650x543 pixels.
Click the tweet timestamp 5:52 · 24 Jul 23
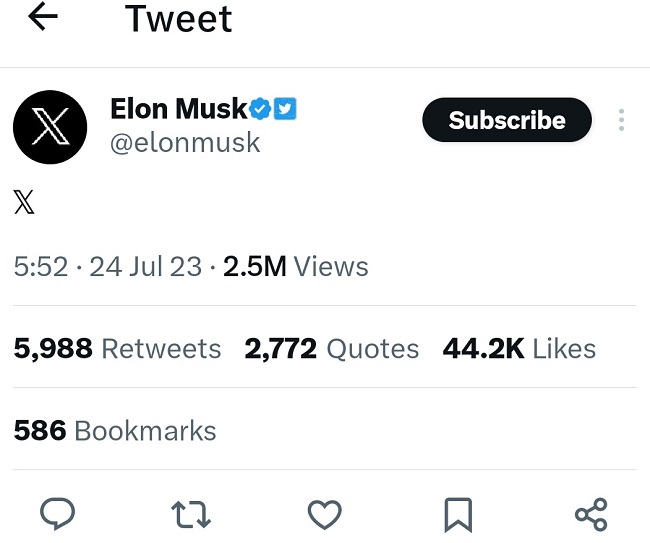point(106,267)
